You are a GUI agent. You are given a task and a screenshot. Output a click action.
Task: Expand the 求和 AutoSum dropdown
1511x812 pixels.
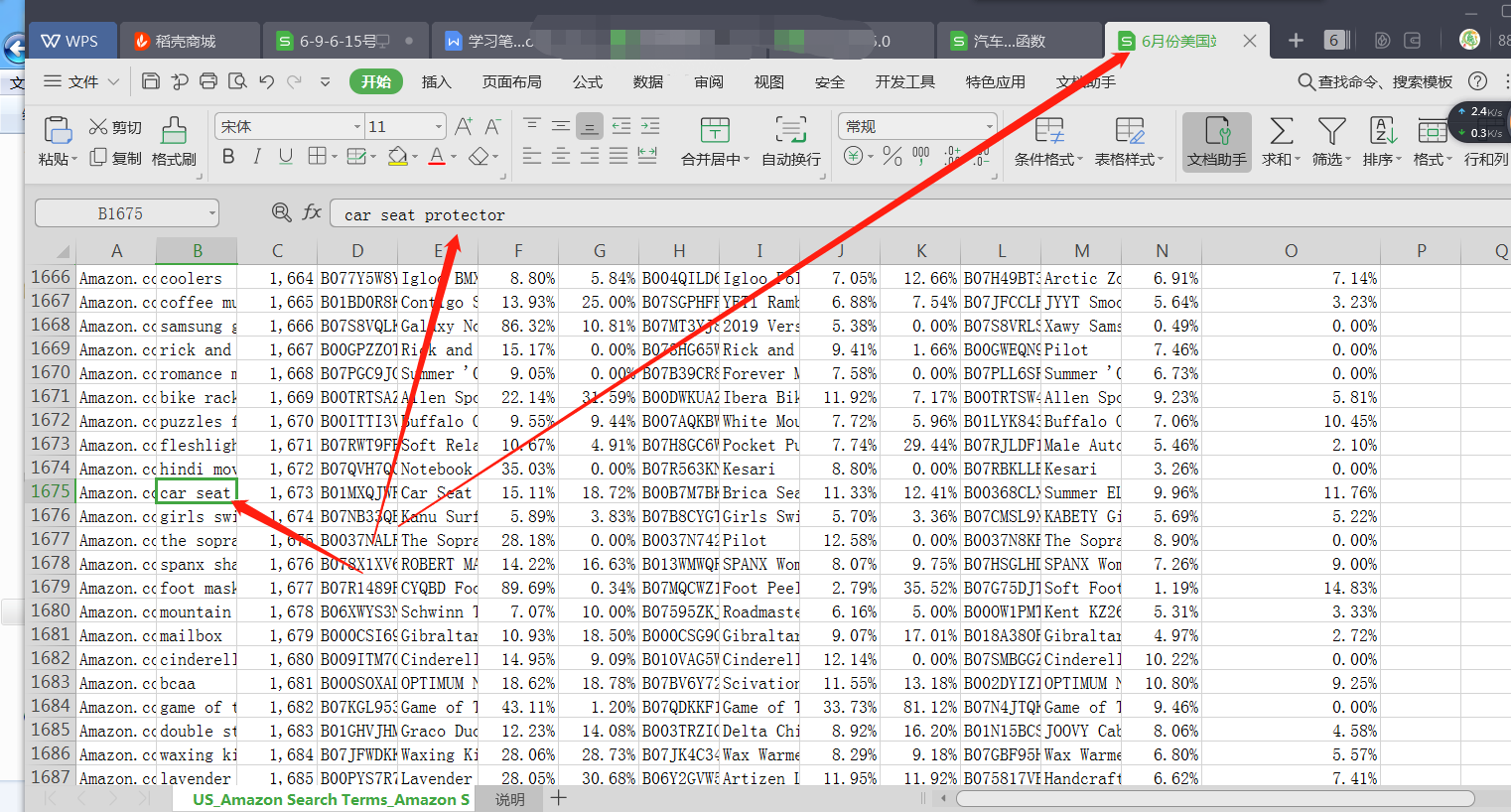pos(1297,159)
